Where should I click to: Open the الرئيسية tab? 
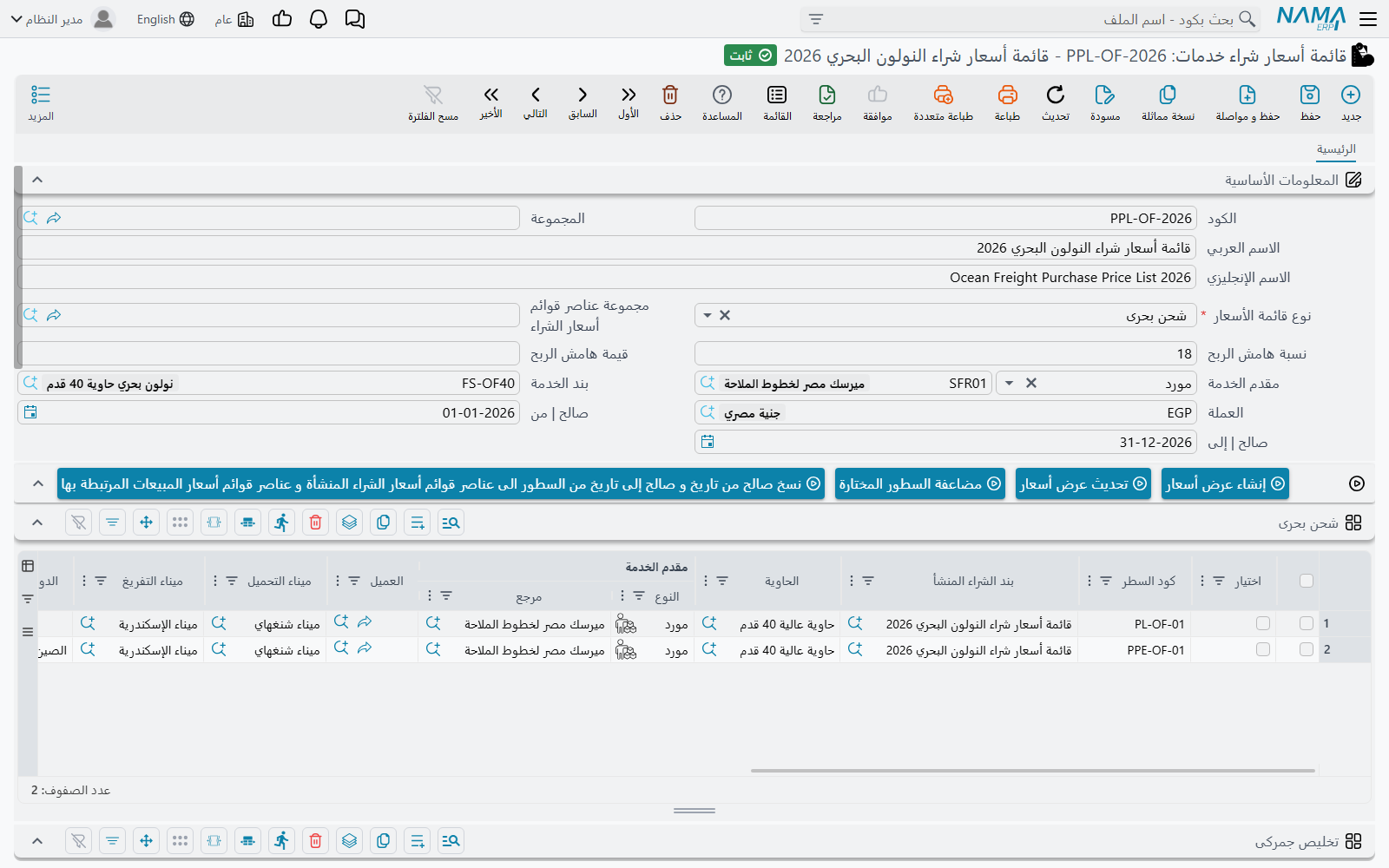click(1336, 149)
